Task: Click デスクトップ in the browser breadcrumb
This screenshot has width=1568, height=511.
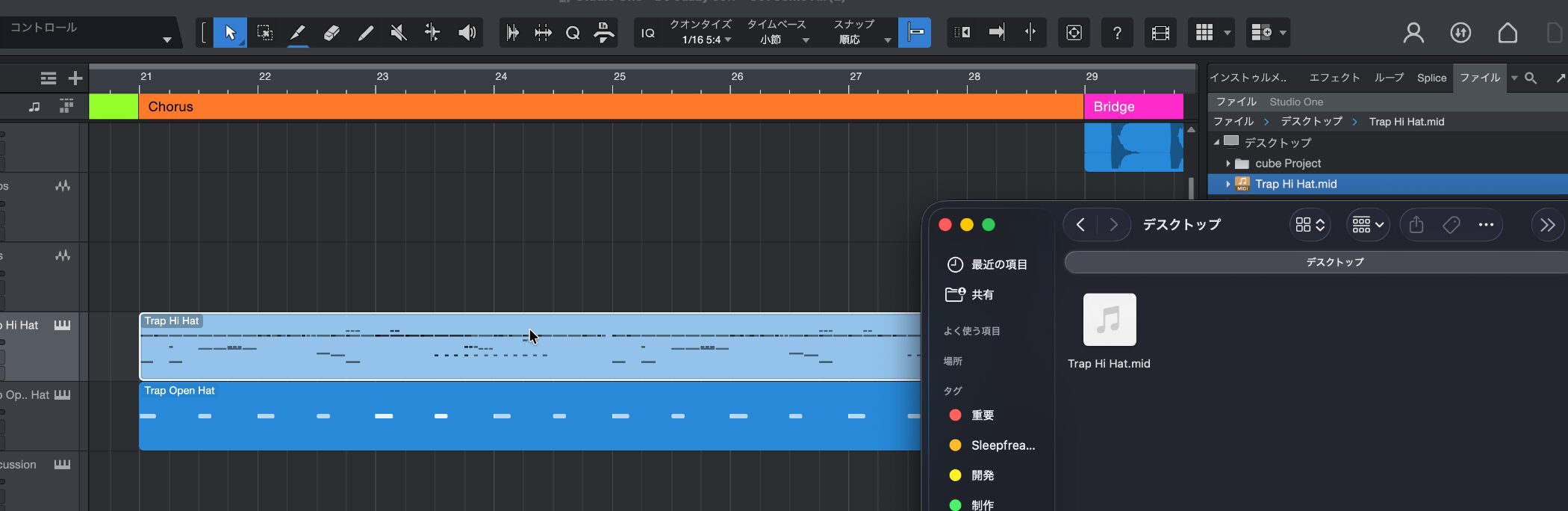Action: 1311,122
